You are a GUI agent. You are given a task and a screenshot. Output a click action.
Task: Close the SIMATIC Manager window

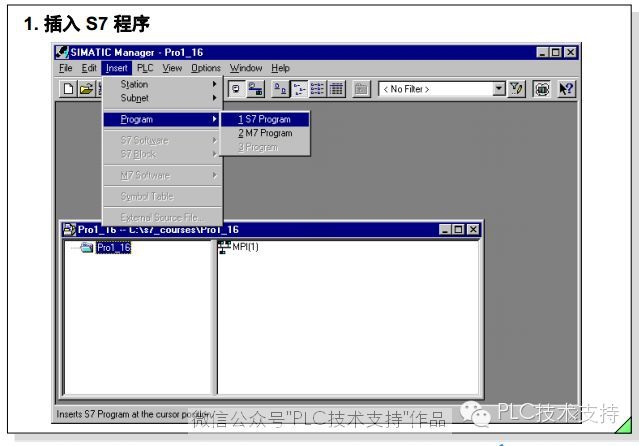(570, 52)
